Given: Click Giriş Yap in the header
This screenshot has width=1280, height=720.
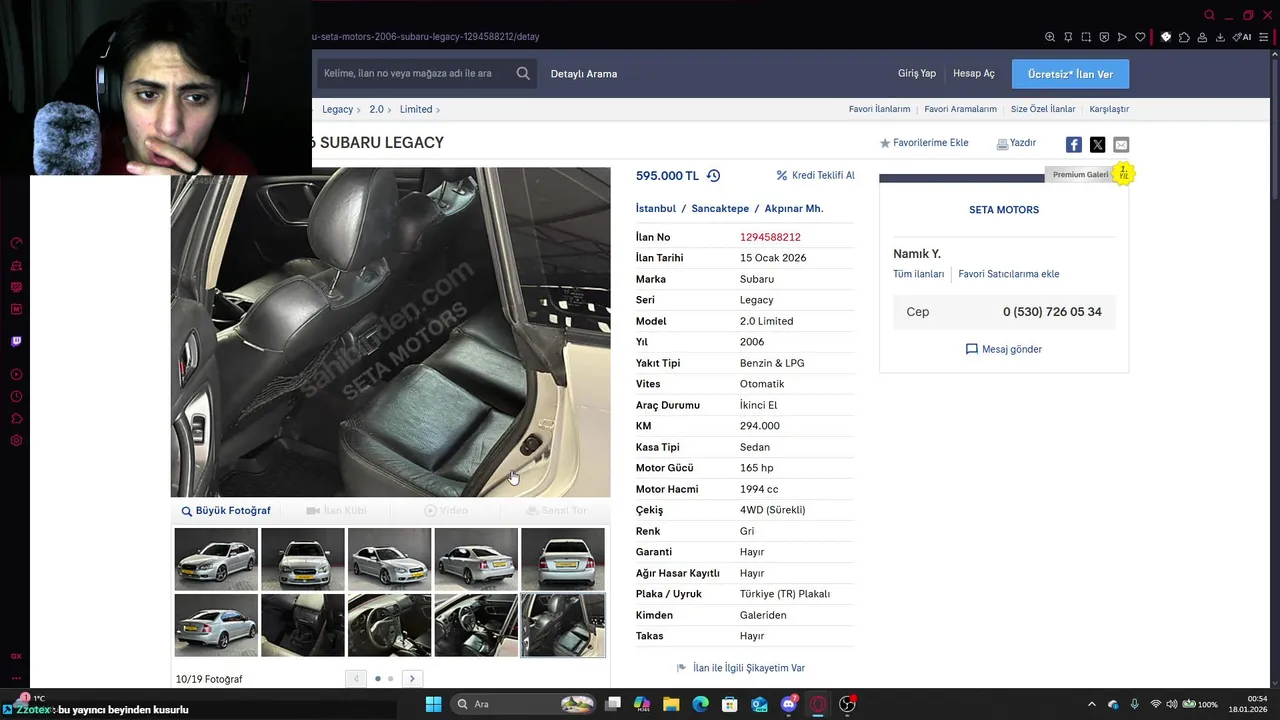Looking at the screenshot, I should tap(917, 73).
